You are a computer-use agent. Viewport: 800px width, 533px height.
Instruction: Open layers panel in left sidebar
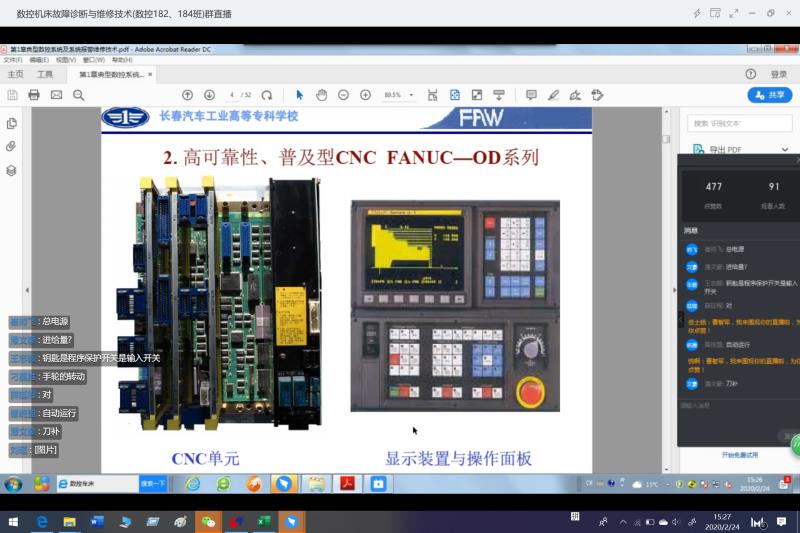11,170
